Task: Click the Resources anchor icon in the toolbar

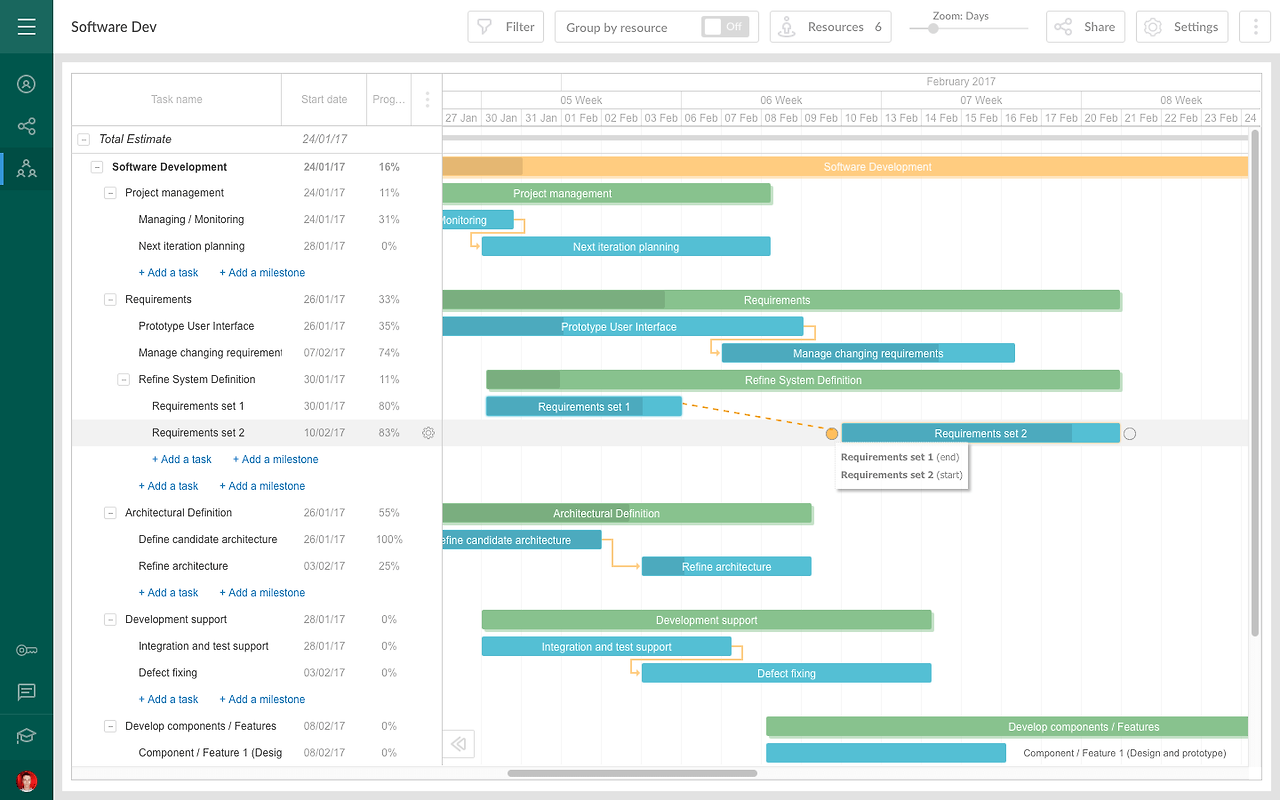Action: (789, 26)
